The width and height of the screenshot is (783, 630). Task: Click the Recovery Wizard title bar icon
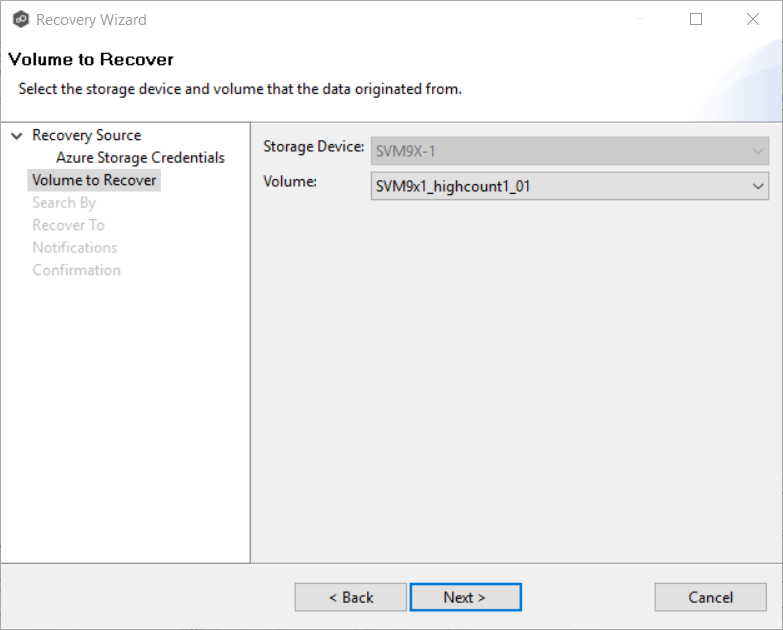coord(21,19)
